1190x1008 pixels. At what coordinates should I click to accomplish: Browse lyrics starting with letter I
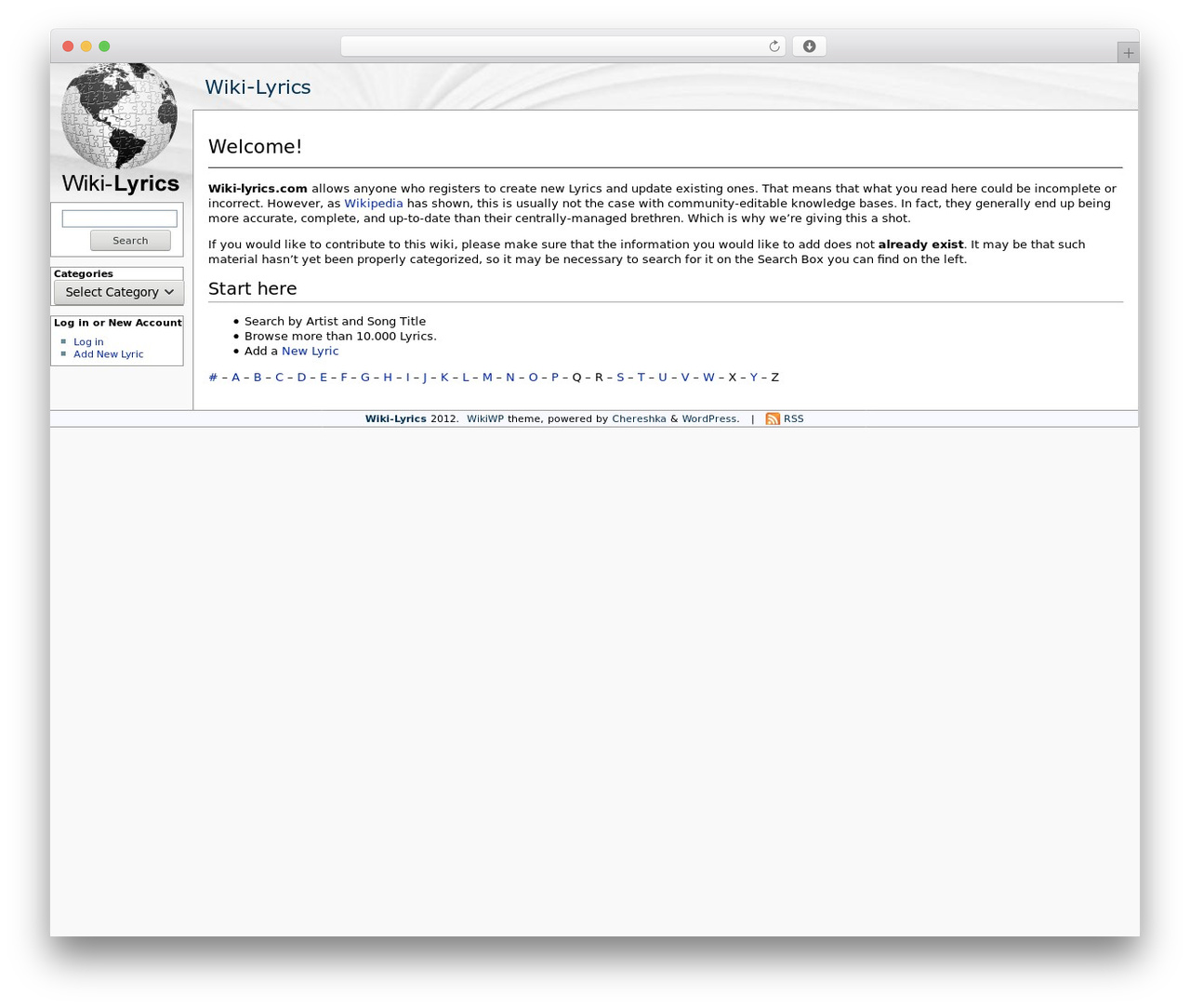coord(407,378)
